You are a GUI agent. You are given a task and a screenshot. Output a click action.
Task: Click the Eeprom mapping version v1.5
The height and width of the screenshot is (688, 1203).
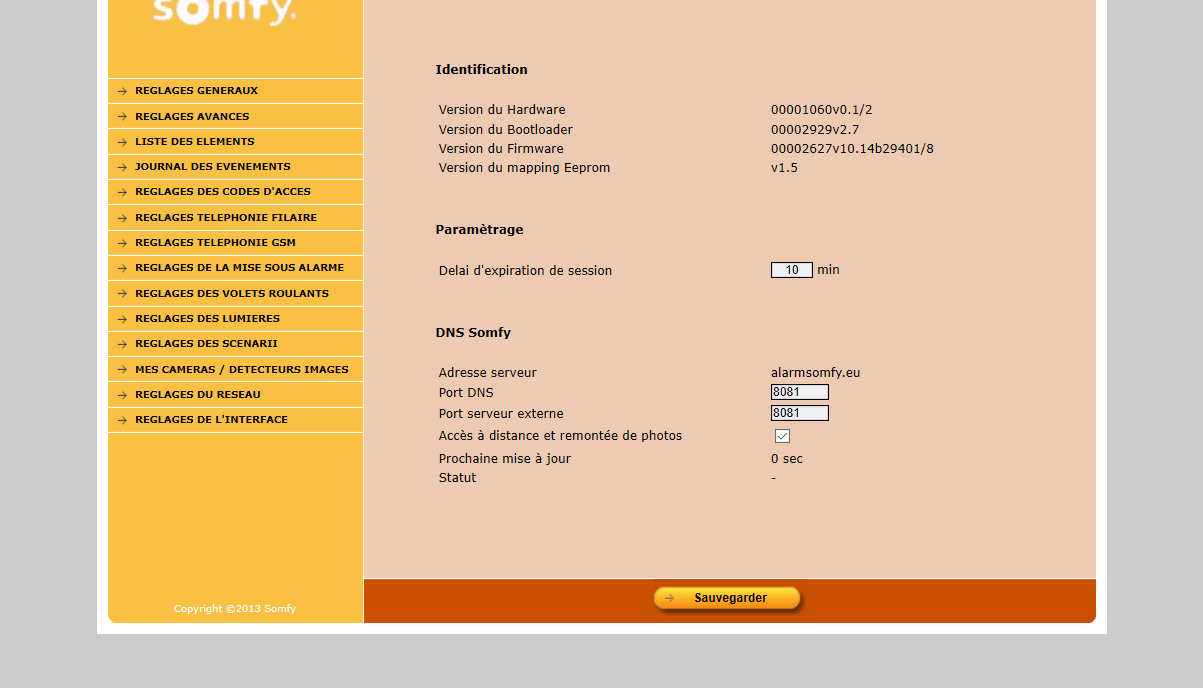(784, 168)
